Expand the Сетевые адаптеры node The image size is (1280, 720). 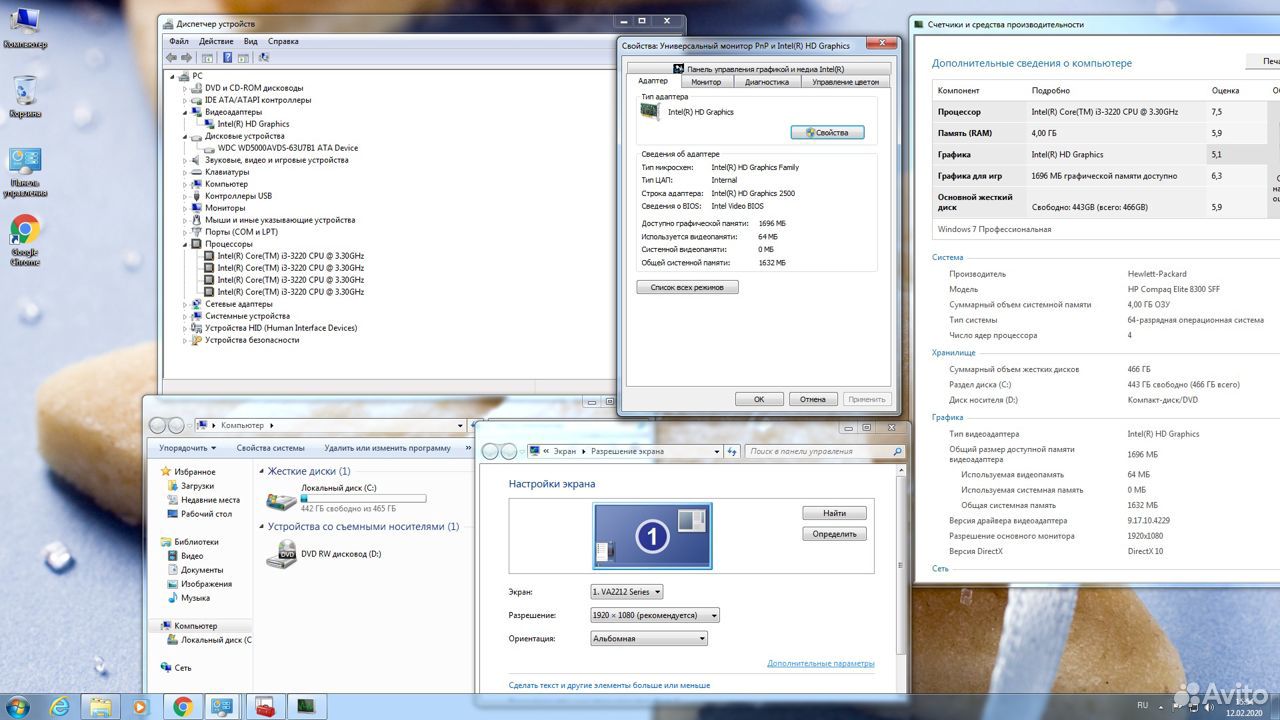[x=185, y=304]
